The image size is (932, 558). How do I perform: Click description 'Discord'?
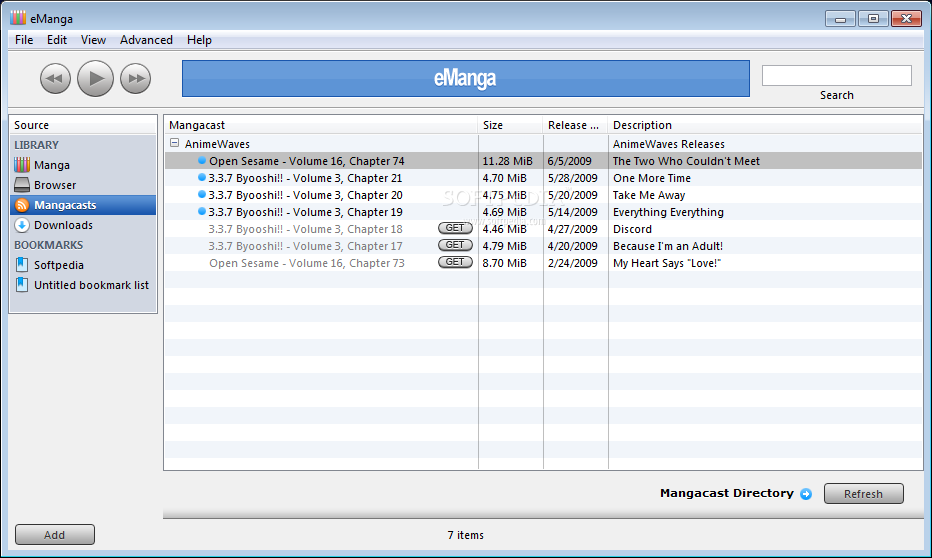pyautogui.click(x=632, y=229)
